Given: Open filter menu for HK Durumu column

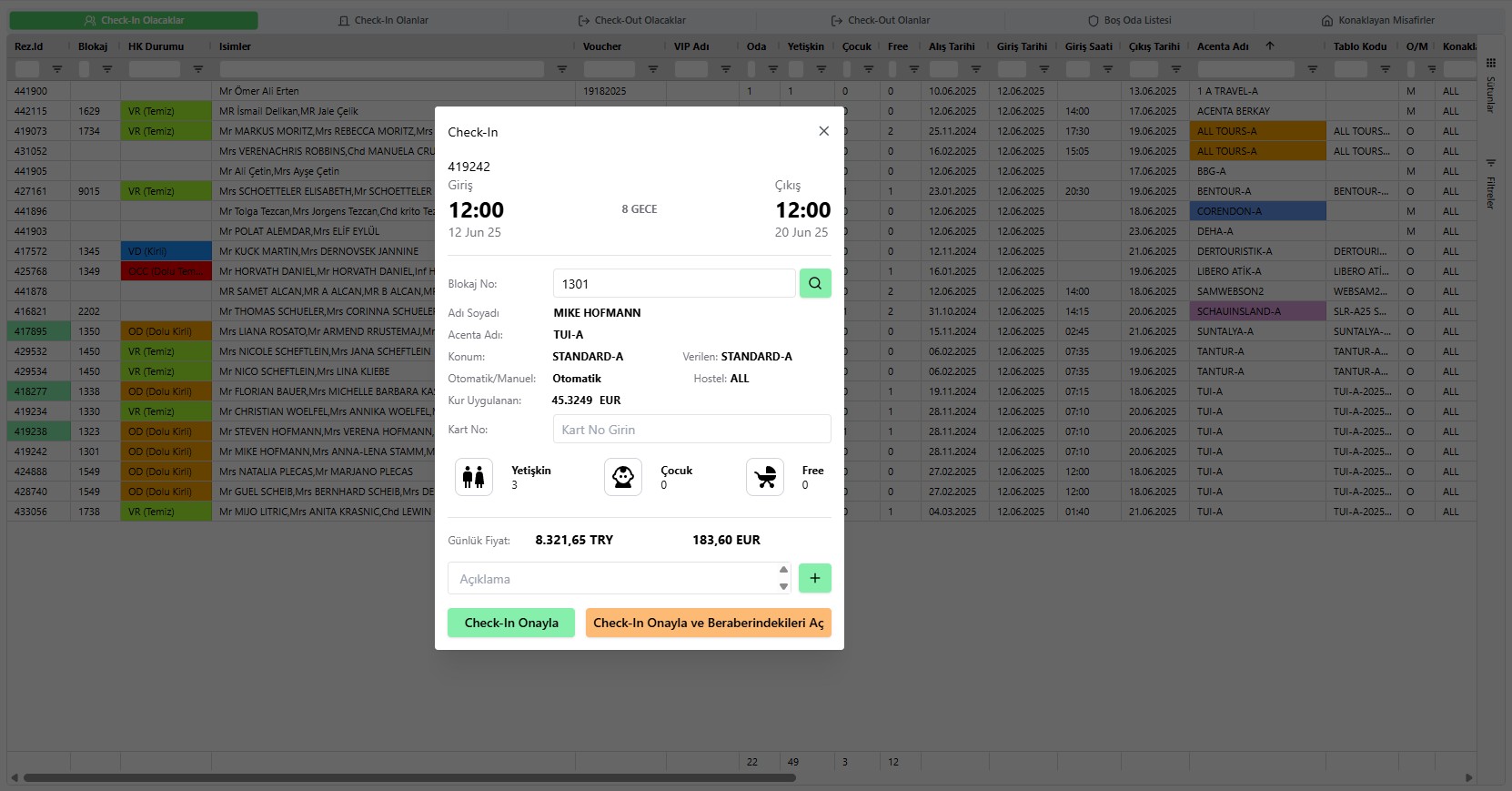Looking at the screenshot, I should (x=198, y=69).
